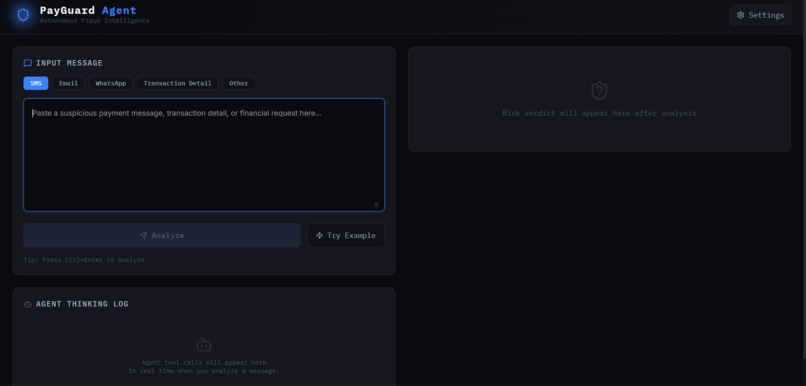Choose the WhatsApp message type tab

click(111, 83)
